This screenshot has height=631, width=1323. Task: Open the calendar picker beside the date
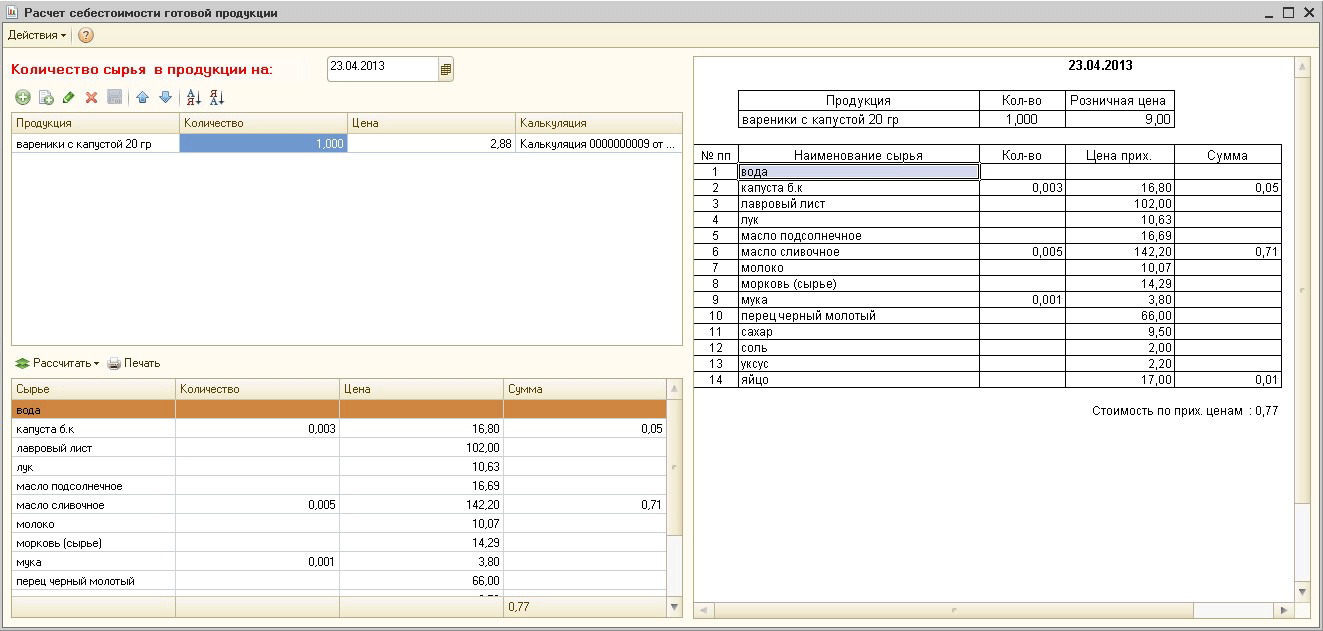tap(445, 69)
